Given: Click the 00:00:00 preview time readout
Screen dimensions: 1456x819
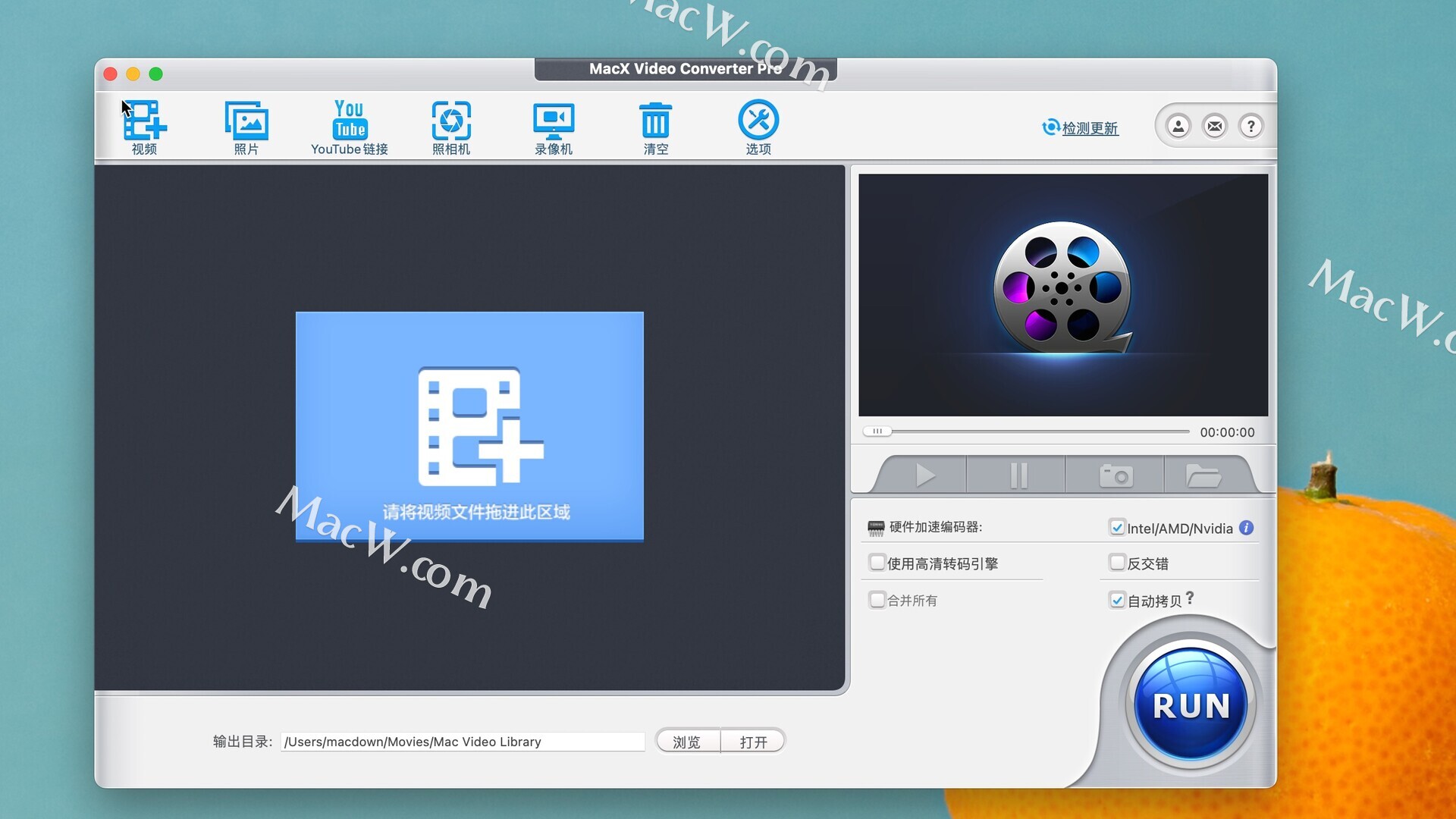Looking at the screenshot, I should pyautogui.click(x=1227, y=432).
